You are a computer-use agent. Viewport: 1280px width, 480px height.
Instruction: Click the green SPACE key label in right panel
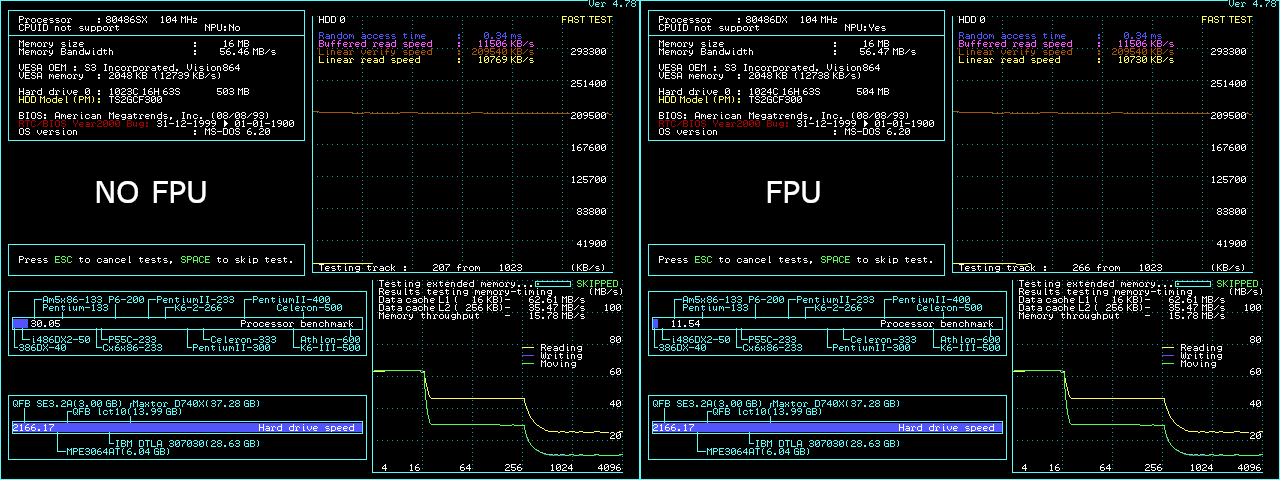tap(836, 260)
